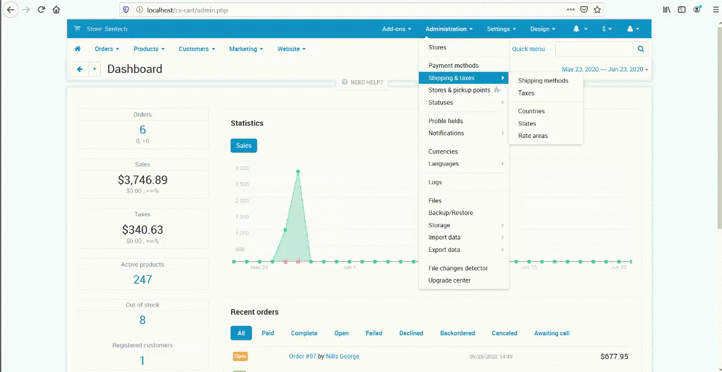Select Shipping methods from submenu
722x372 pixels.
543,81
